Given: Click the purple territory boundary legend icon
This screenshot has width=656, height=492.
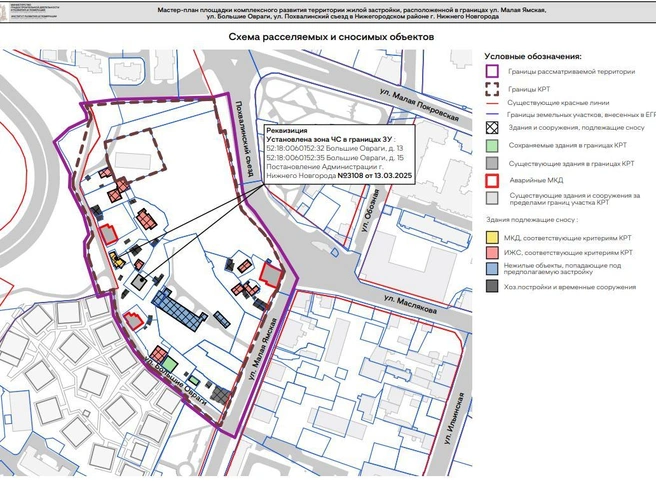Looking at the screenshot, I should (492, 72).
